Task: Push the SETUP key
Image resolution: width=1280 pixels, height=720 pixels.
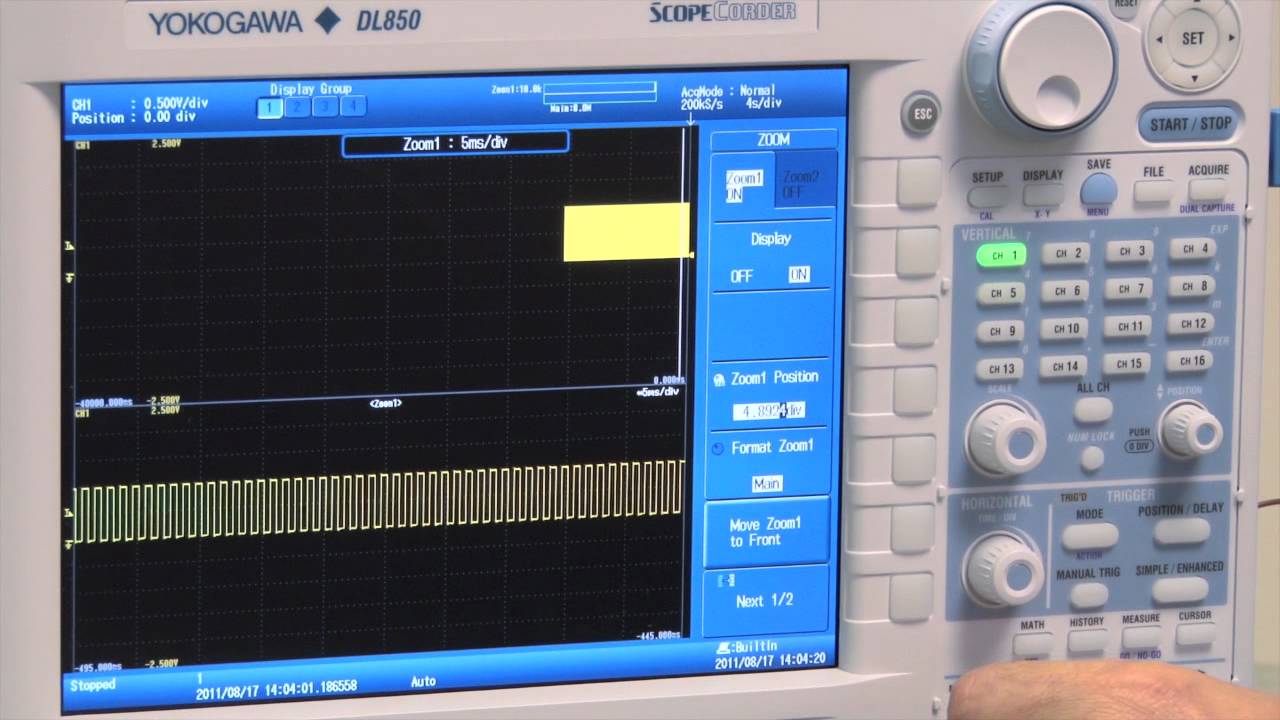Action: click(x=988, y=196)
